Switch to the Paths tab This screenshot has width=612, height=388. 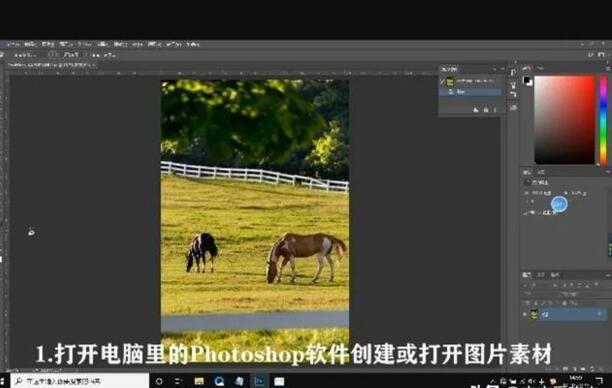(554, 275)
